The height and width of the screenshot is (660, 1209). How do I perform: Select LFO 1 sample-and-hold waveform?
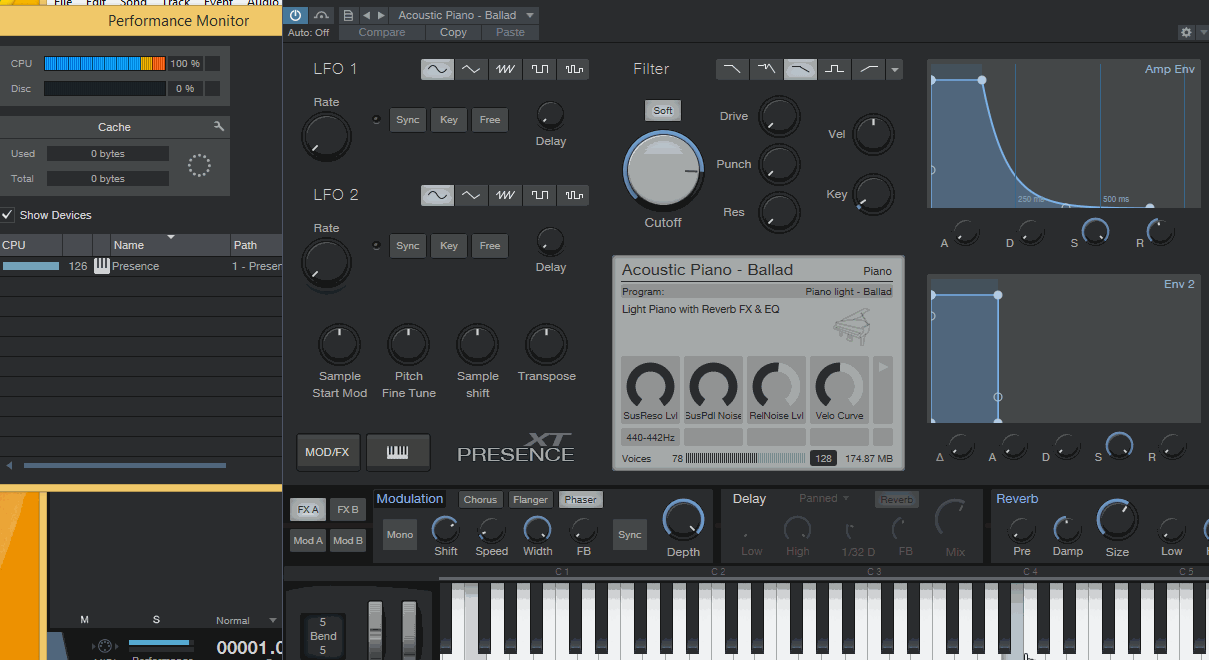[574, 69]
